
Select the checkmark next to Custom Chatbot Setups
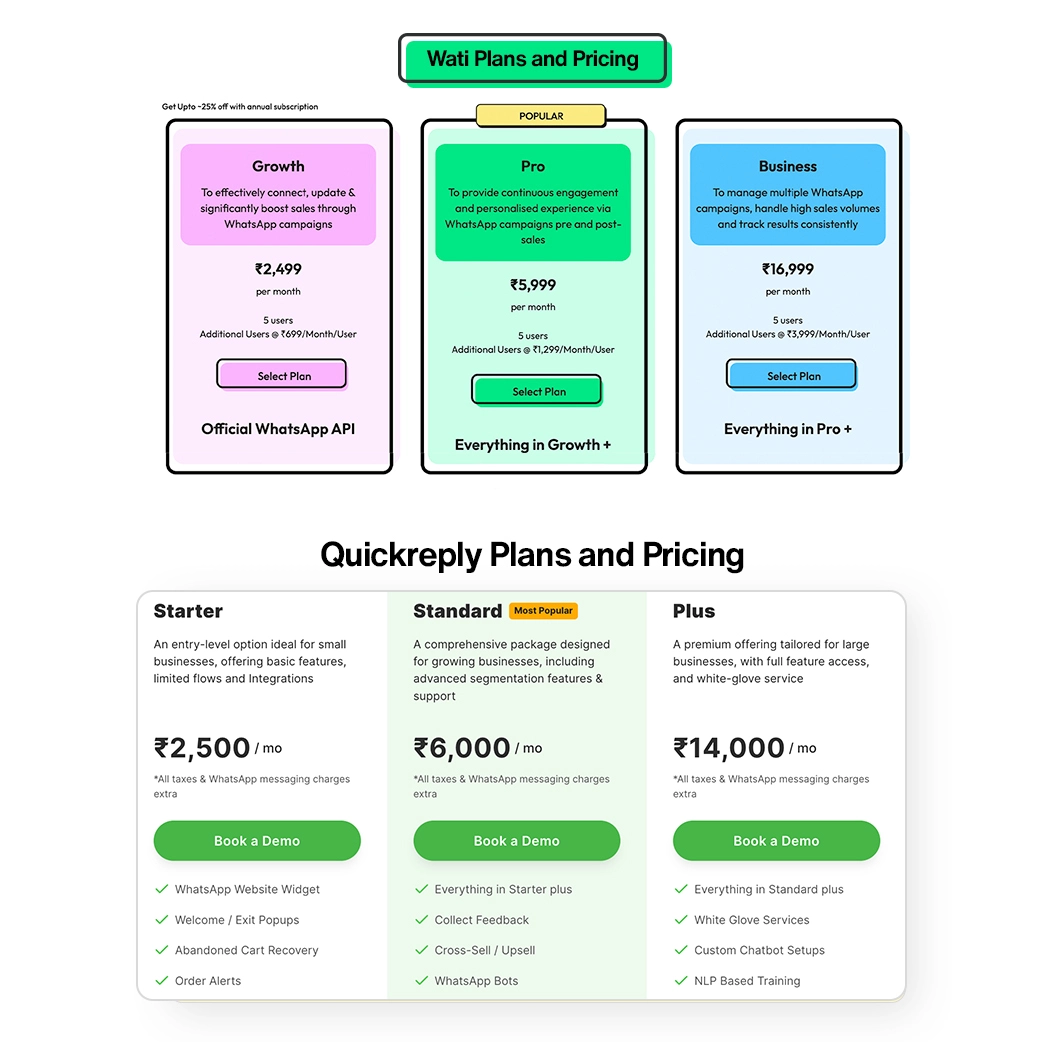(x=681, y=950)
